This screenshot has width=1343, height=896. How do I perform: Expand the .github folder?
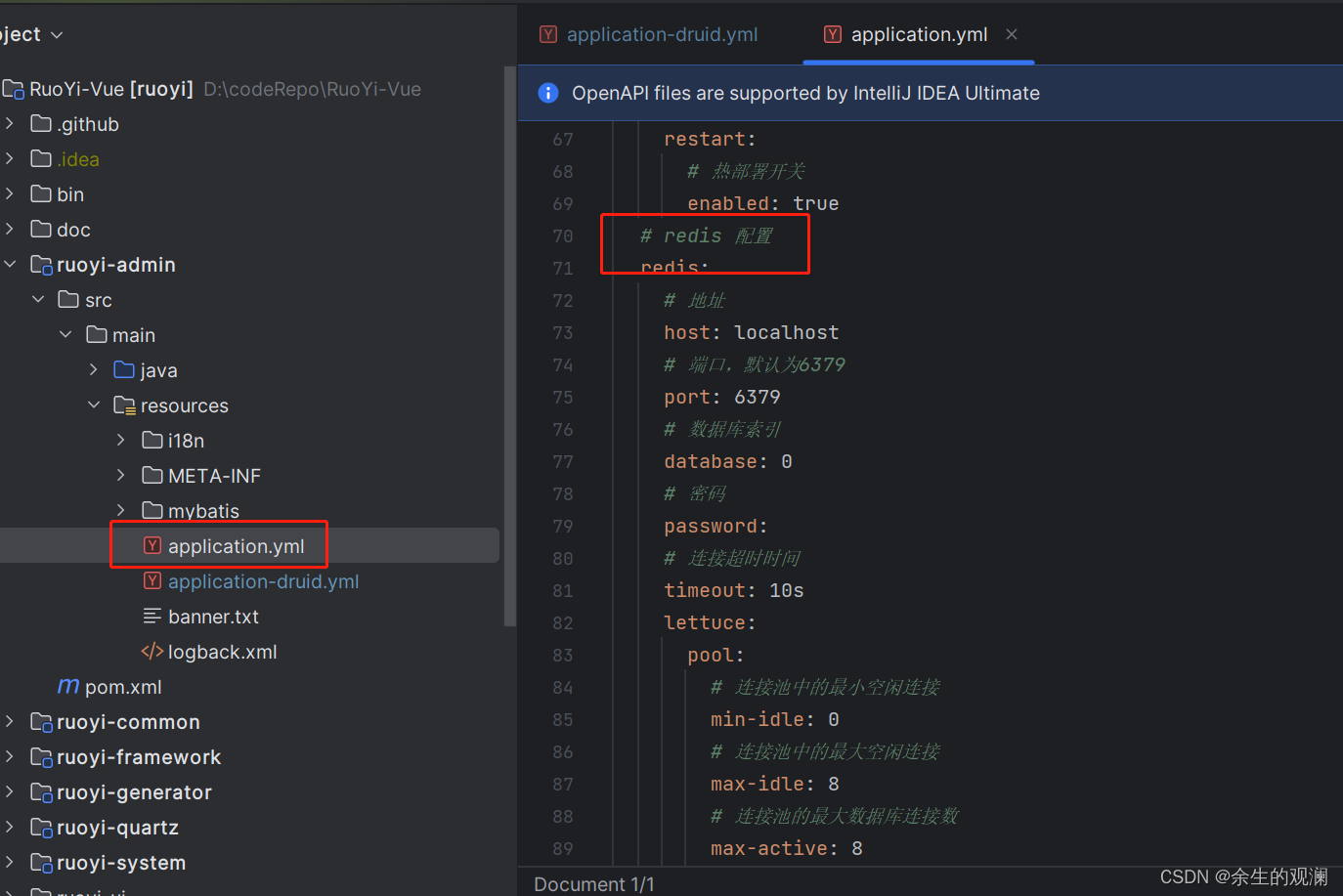(10, 124)
